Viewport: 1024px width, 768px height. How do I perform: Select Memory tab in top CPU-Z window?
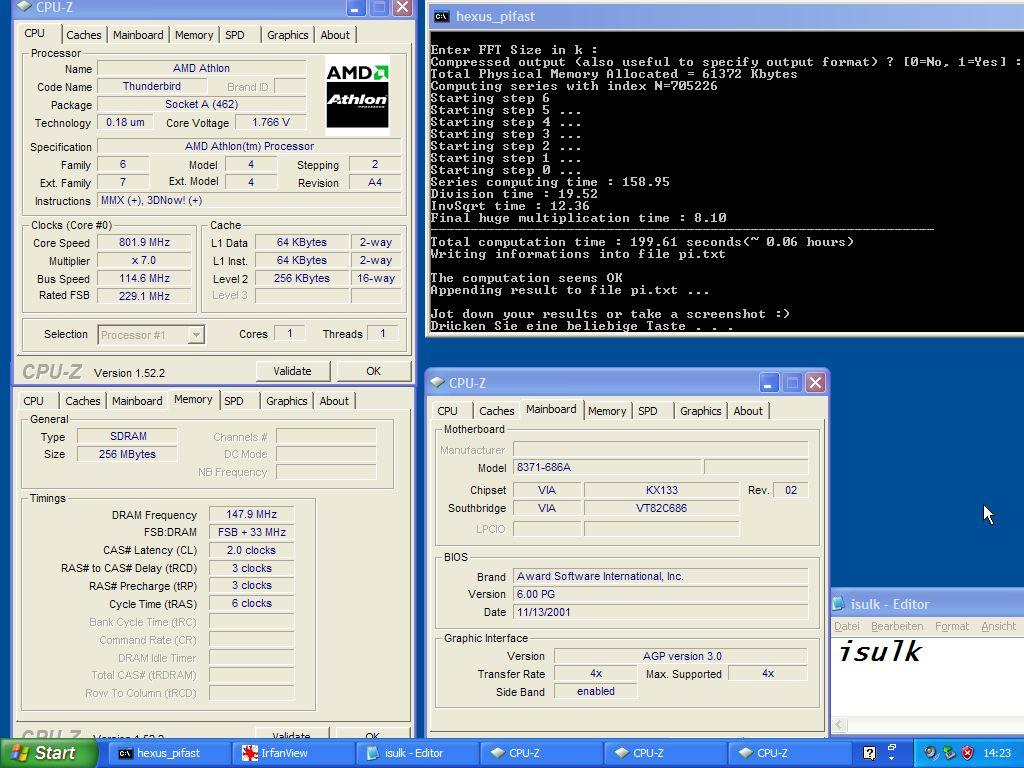point(194,35)
